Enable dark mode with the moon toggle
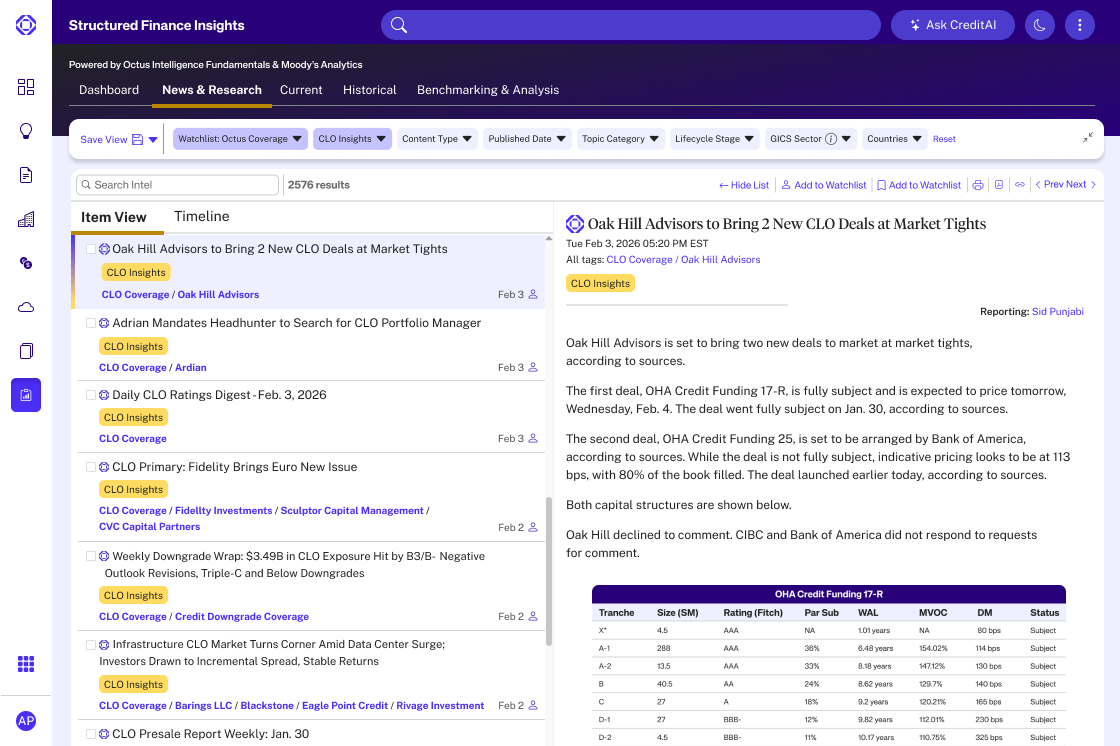Image resolution: width=1120 pixels, height=746 pixels. pyautogui.click(x=1039, y=24)
